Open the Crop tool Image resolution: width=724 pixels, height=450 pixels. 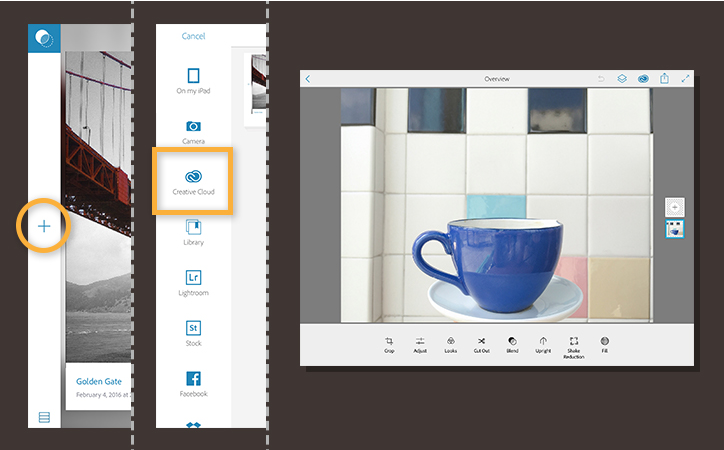(x=389, y=345)
